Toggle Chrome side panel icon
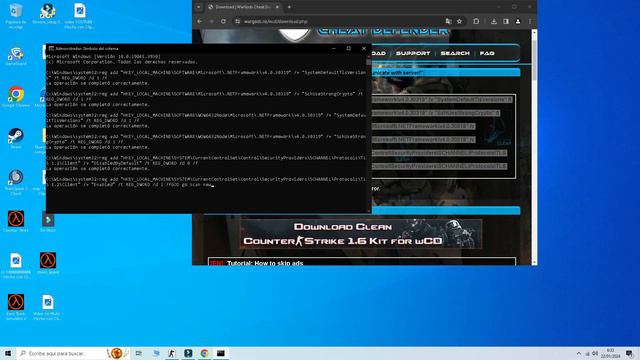This screenshot has width=640, height=360. (x=506, y=21)
